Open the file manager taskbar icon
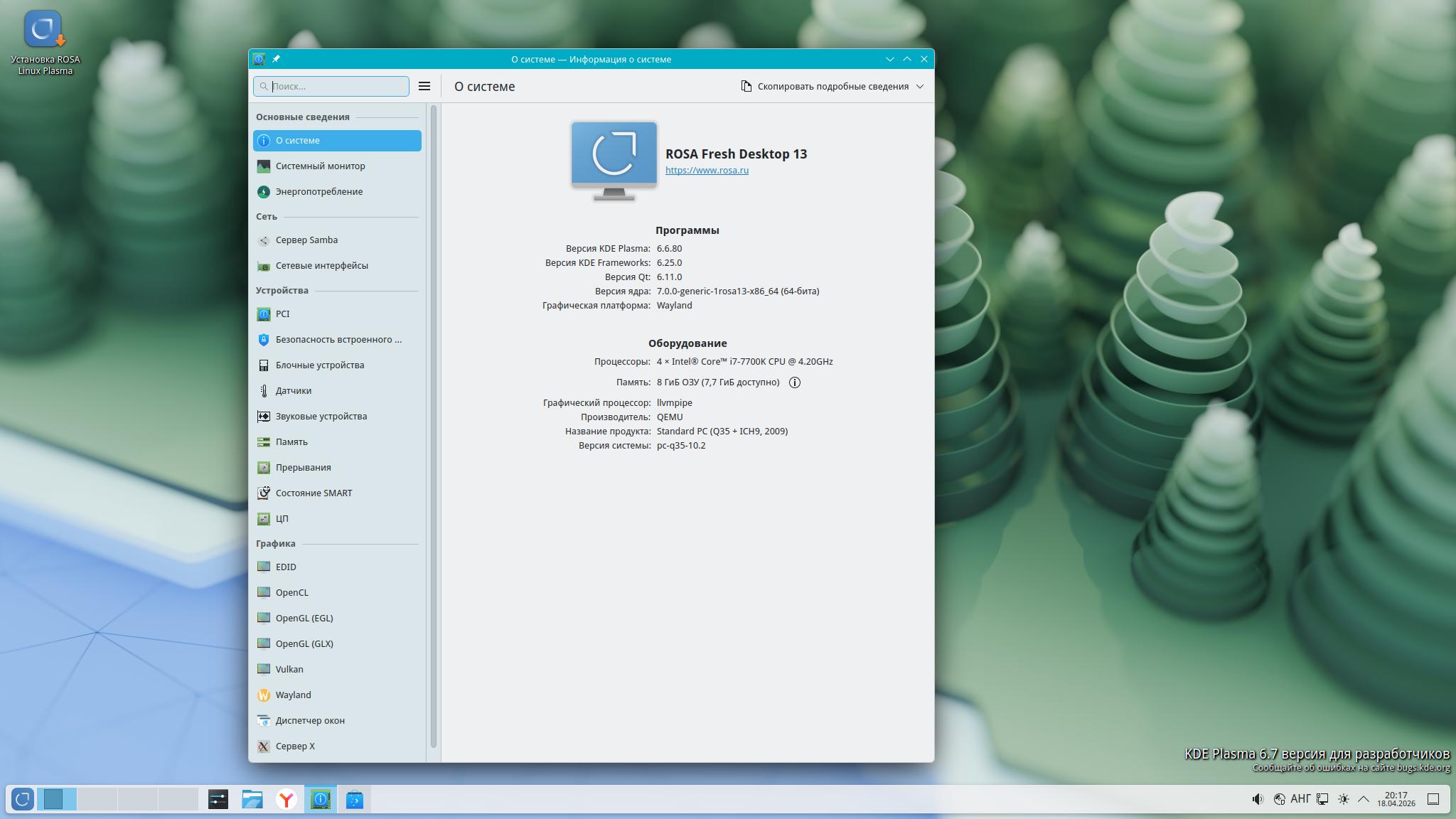This screenshot has height=819, width=1456. click(x=252, y=799)
